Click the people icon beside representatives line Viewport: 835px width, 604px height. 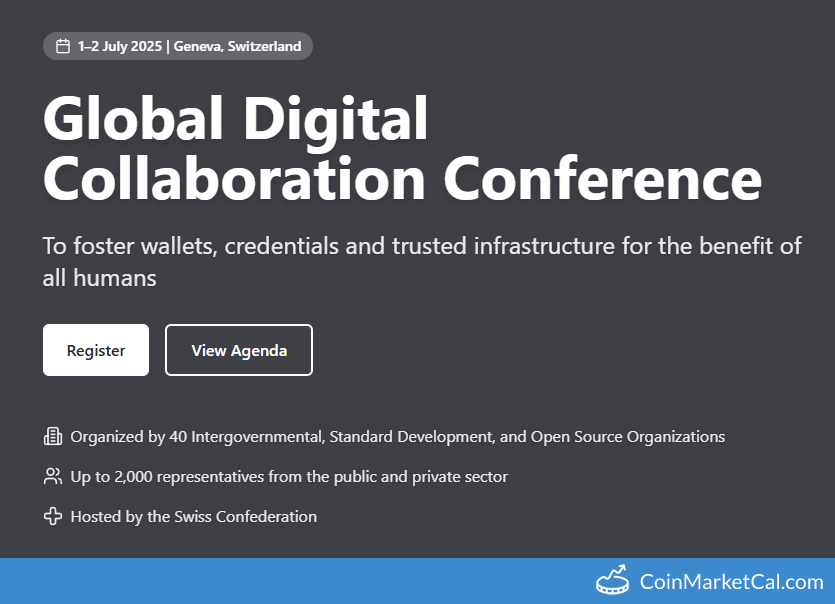coord(53,476)
